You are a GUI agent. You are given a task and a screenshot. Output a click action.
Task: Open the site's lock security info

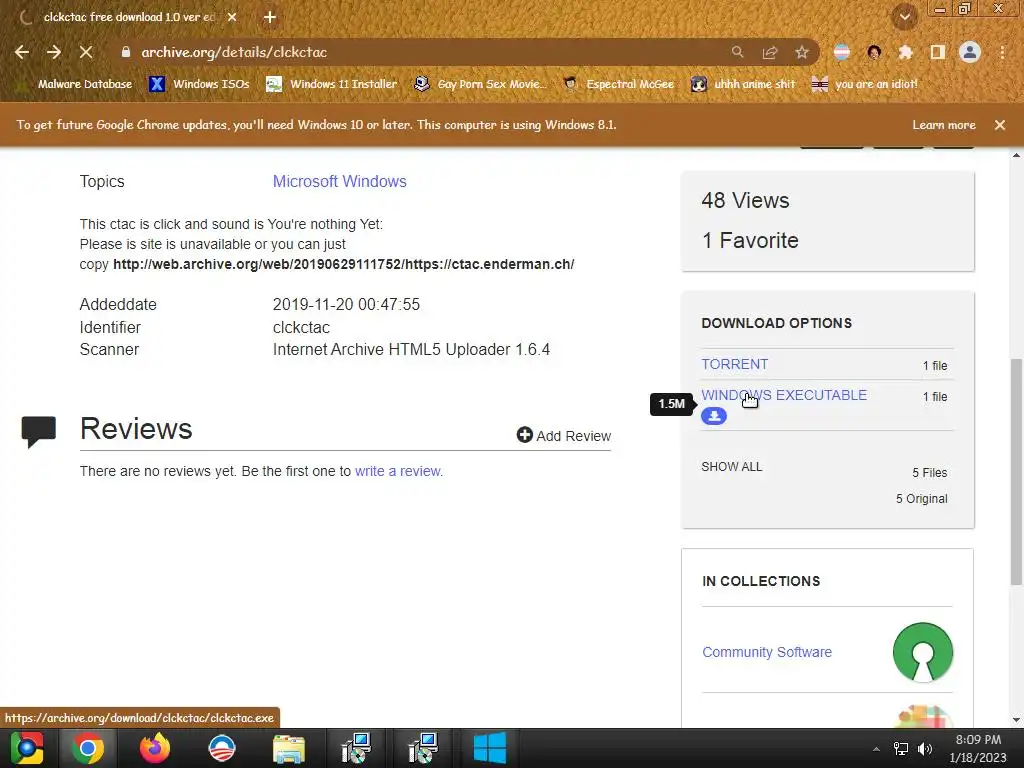[x=126, y=52]
